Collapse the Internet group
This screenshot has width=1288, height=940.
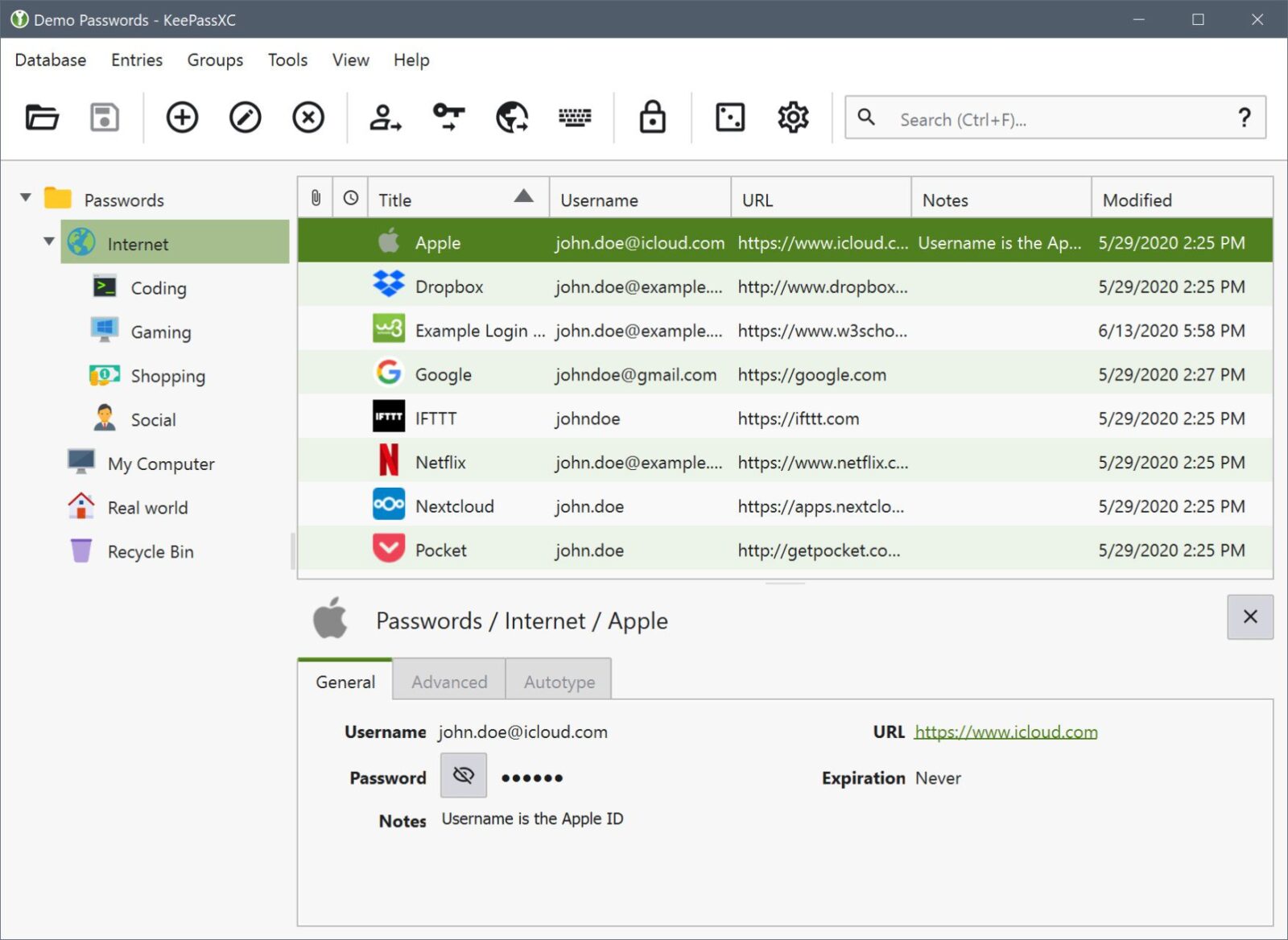point(49,241)
